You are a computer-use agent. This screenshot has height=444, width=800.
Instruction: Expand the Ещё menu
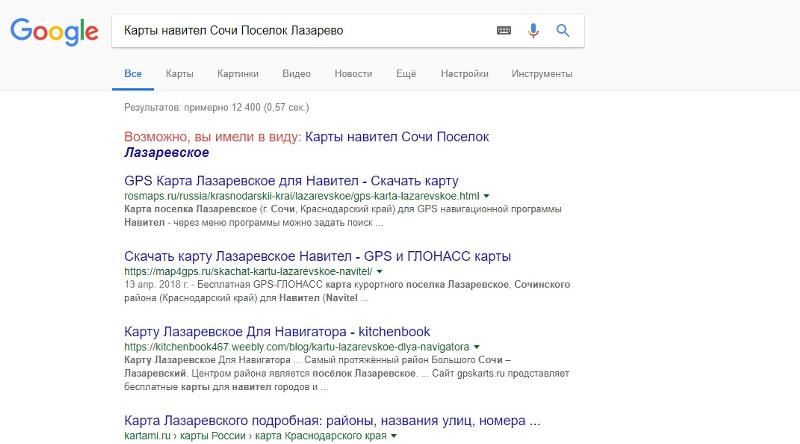point(406,73)
